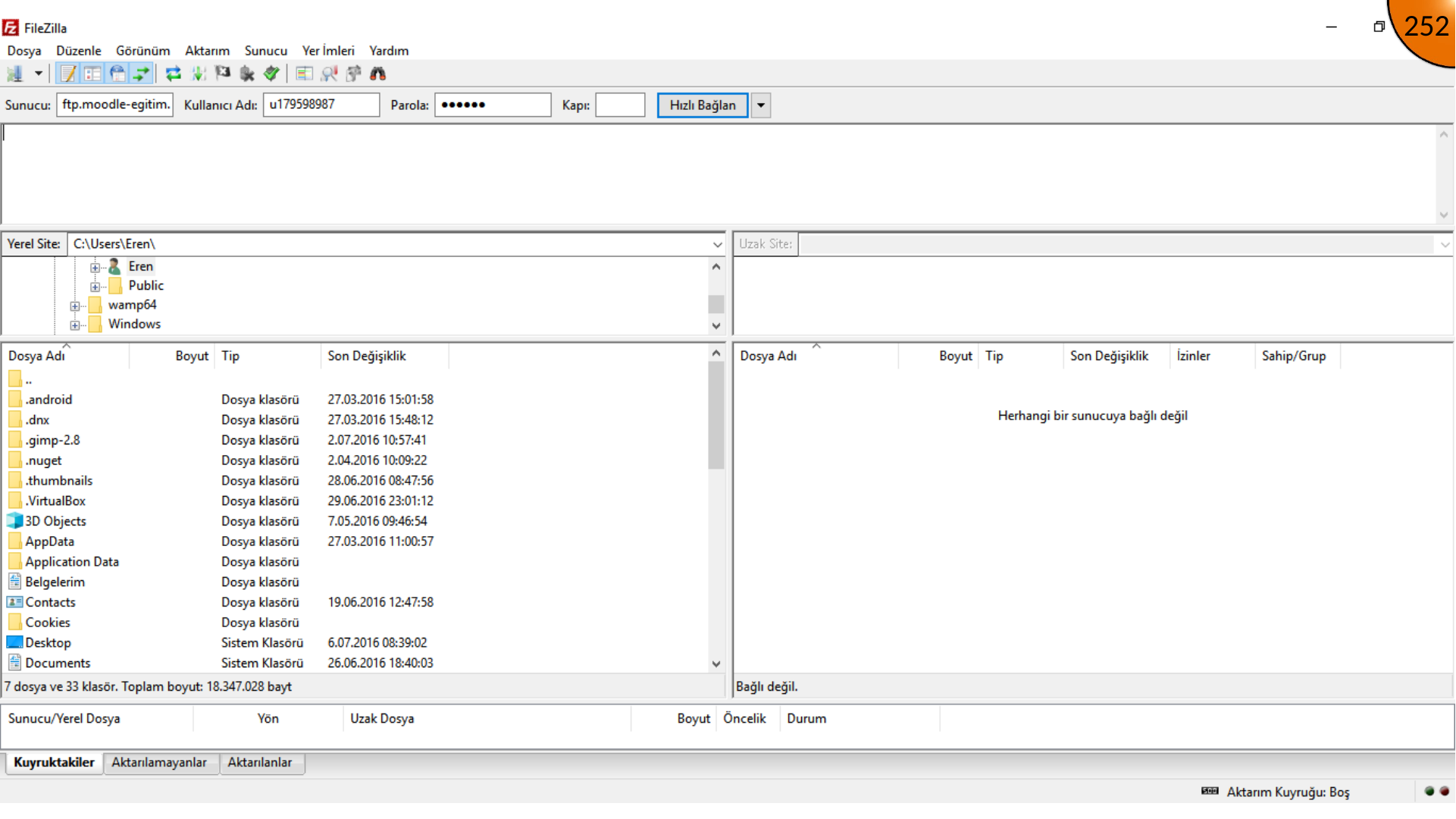Cancel the current operation icon

point(223,74)
